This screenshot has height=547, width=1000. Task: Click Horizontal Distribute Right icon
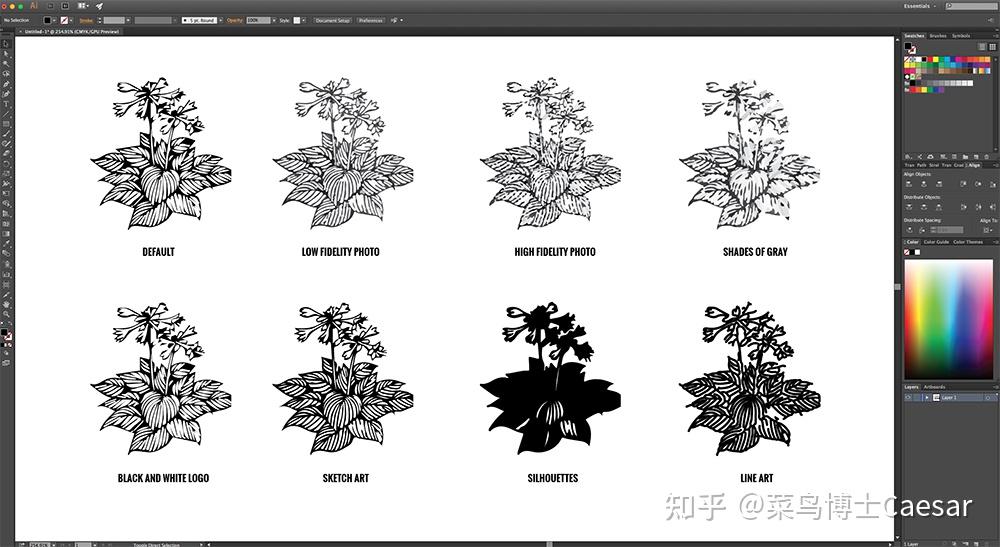pos(993,207)
